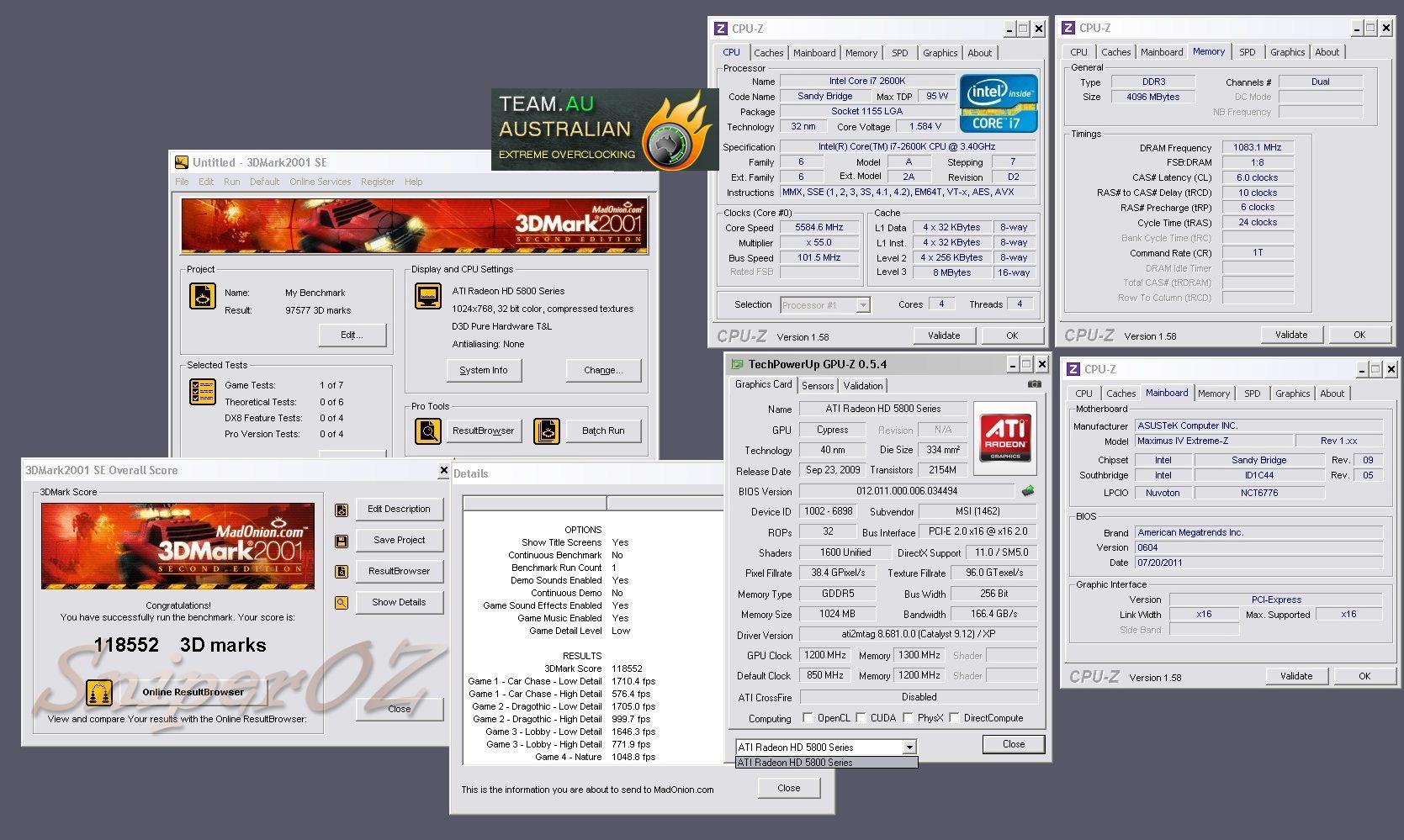This screenshot has width=1404, height=840.
Task: Switch to SPD tab in Memory window
Action: 1248,52
